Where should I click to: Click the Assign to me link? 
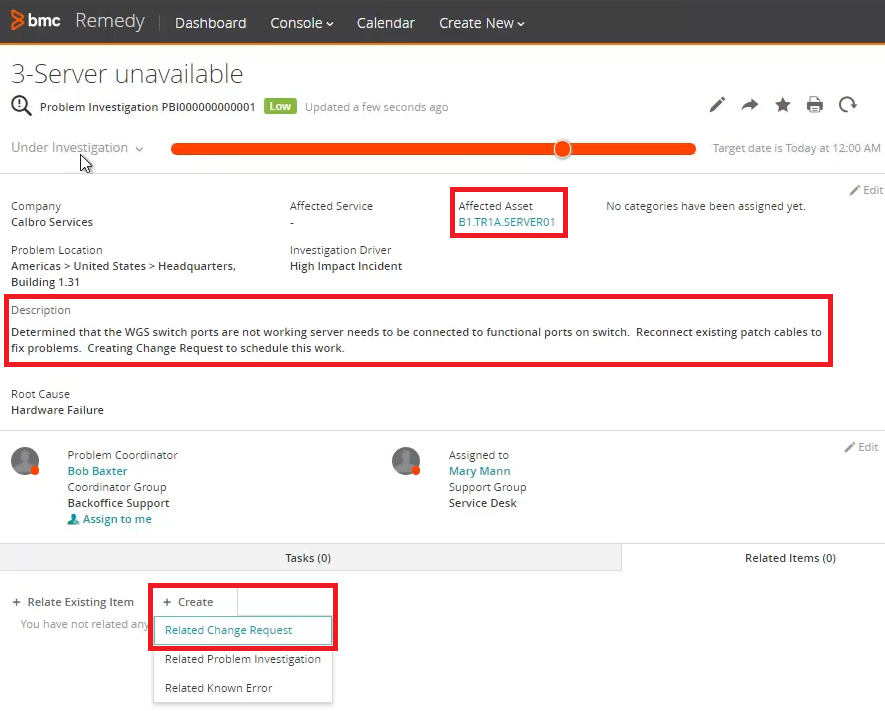tap(109, 519)
